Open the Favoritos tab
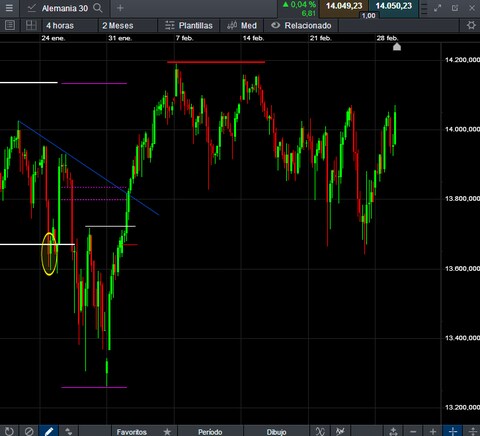 [x=132, y=432]
